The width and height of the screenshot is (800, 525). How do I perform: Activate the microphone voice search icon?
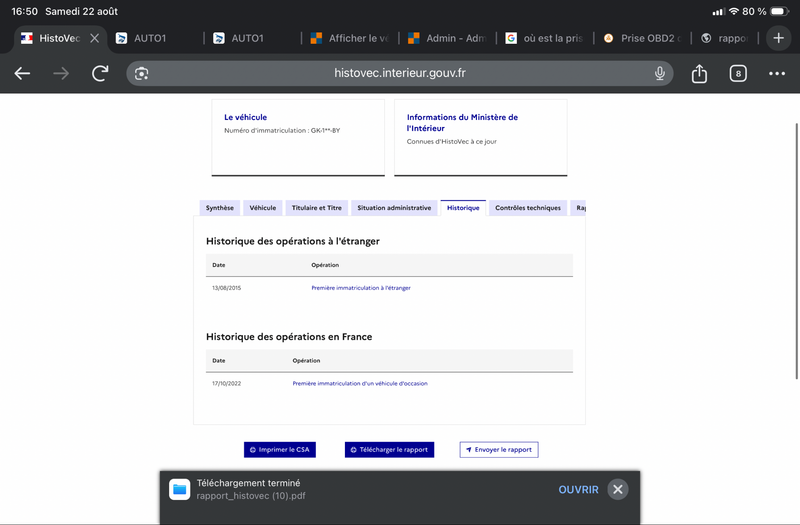[x=660, y=73]
